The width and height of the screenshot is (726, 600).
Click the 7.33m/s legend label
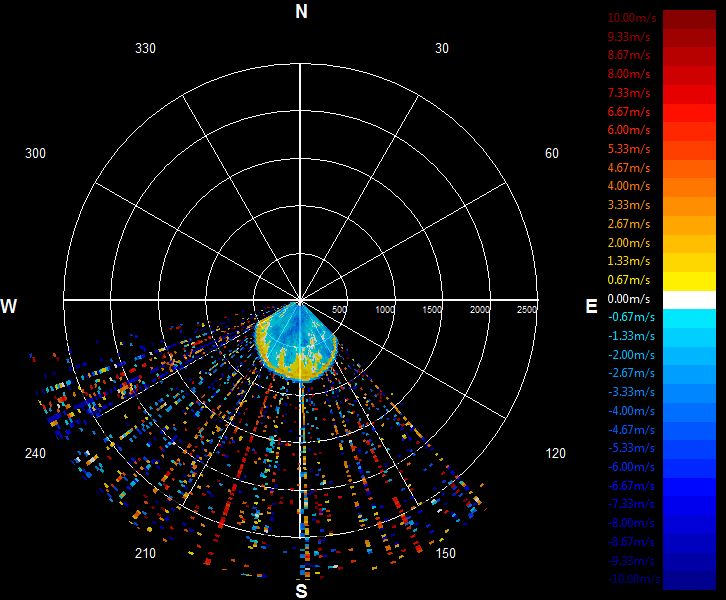(629, 93)
